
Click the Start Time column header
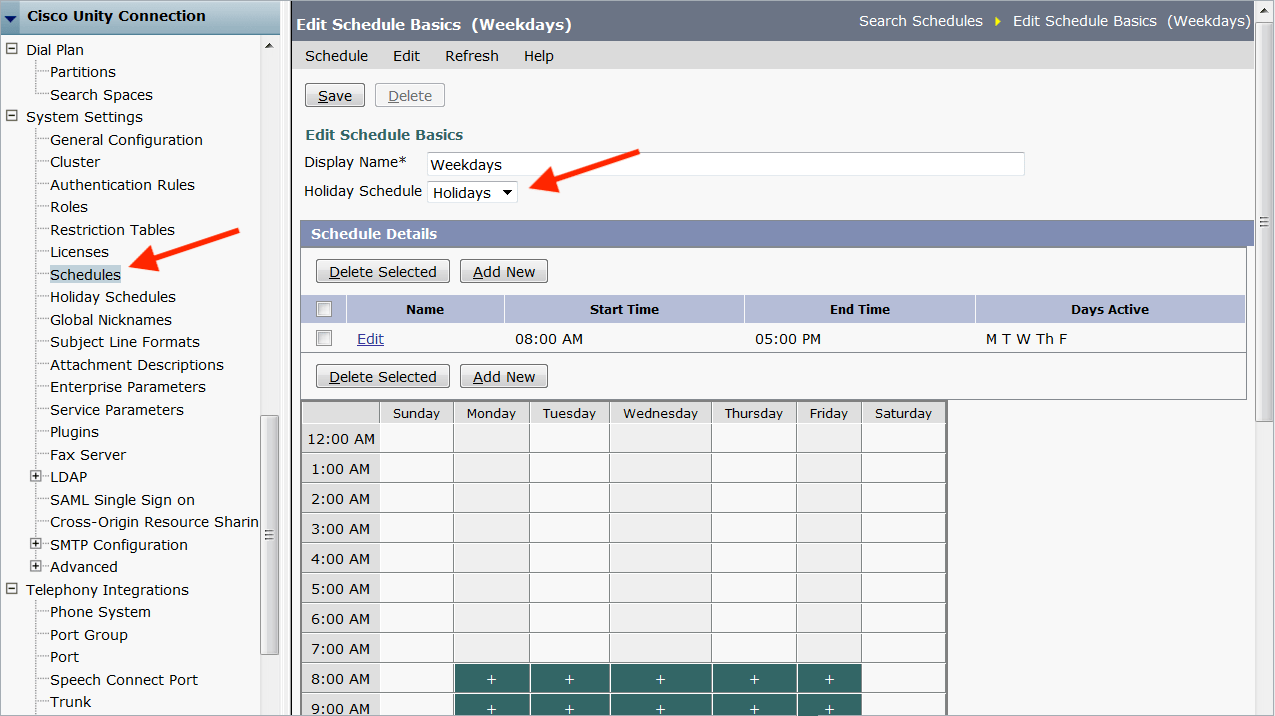624,310
